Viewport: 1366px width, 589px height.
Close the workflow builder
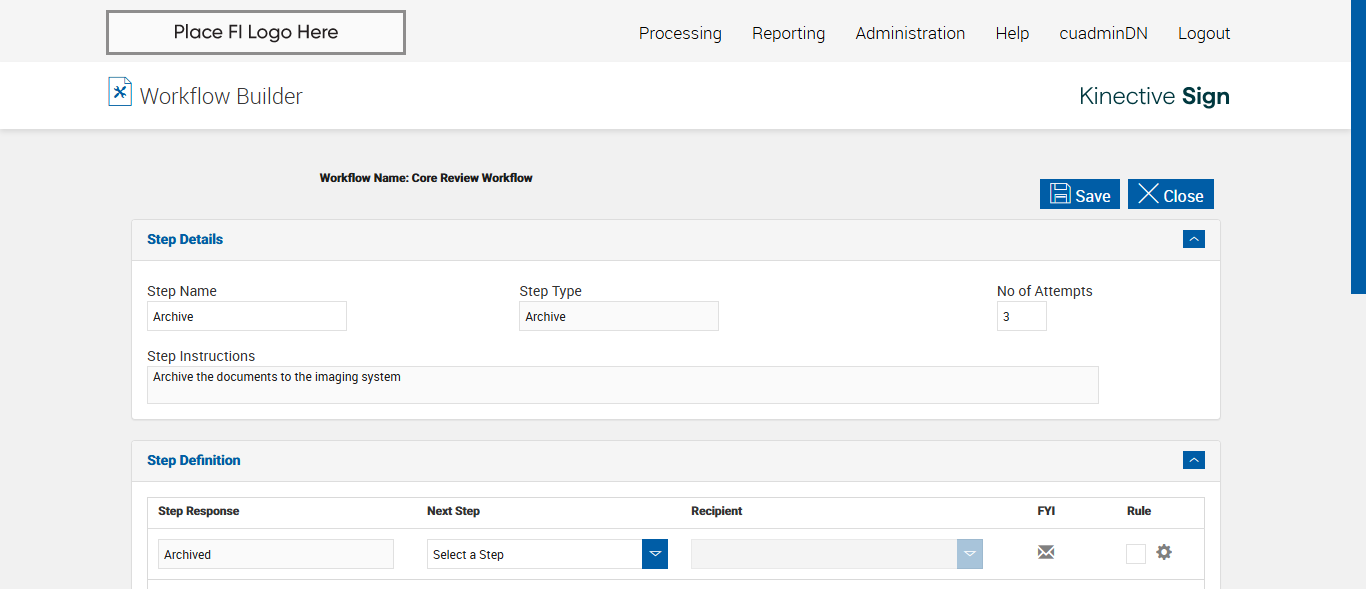pos(1170,195)
